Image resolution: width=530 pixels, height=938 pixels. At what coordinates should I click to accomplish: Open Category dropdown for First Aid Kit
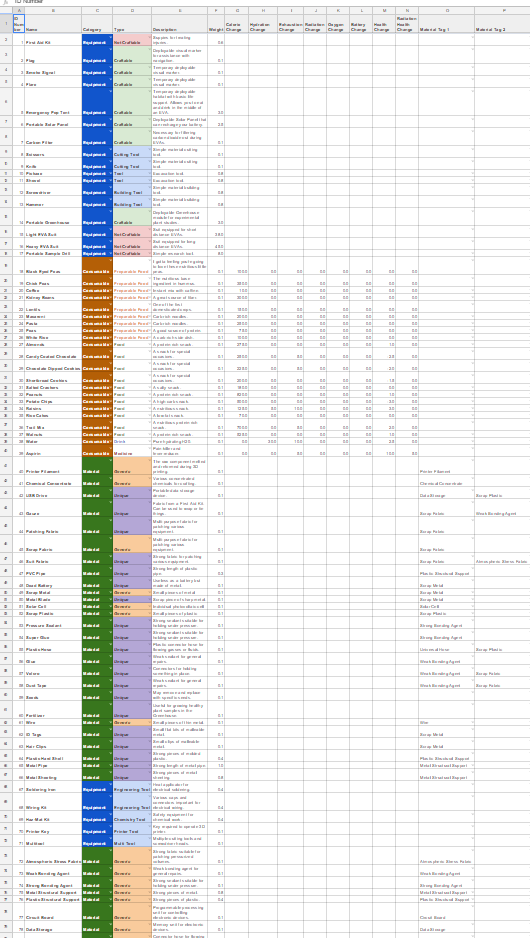pos(110,35)
